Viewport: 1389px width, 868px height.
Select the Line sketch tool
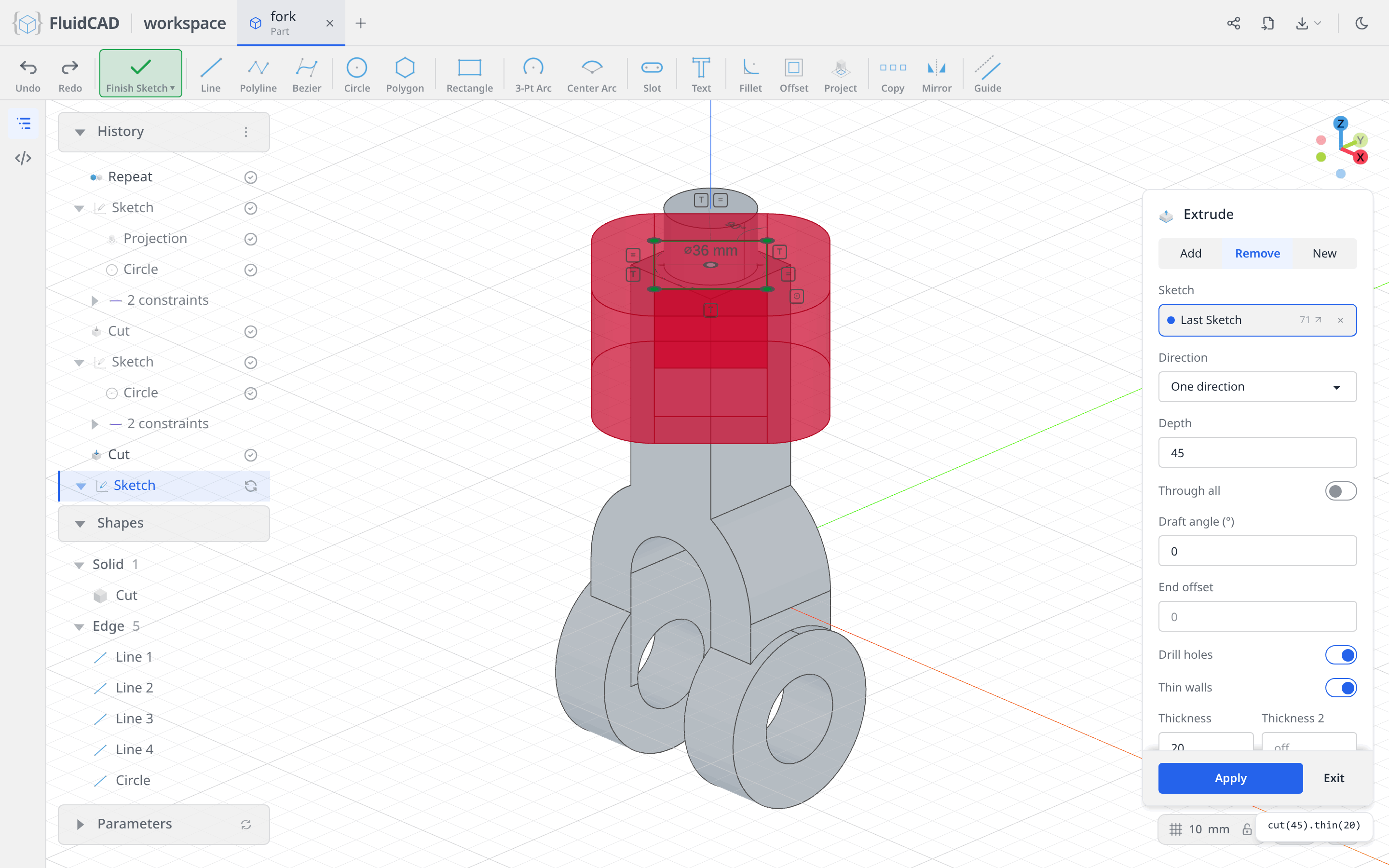[x=211, y=75]
